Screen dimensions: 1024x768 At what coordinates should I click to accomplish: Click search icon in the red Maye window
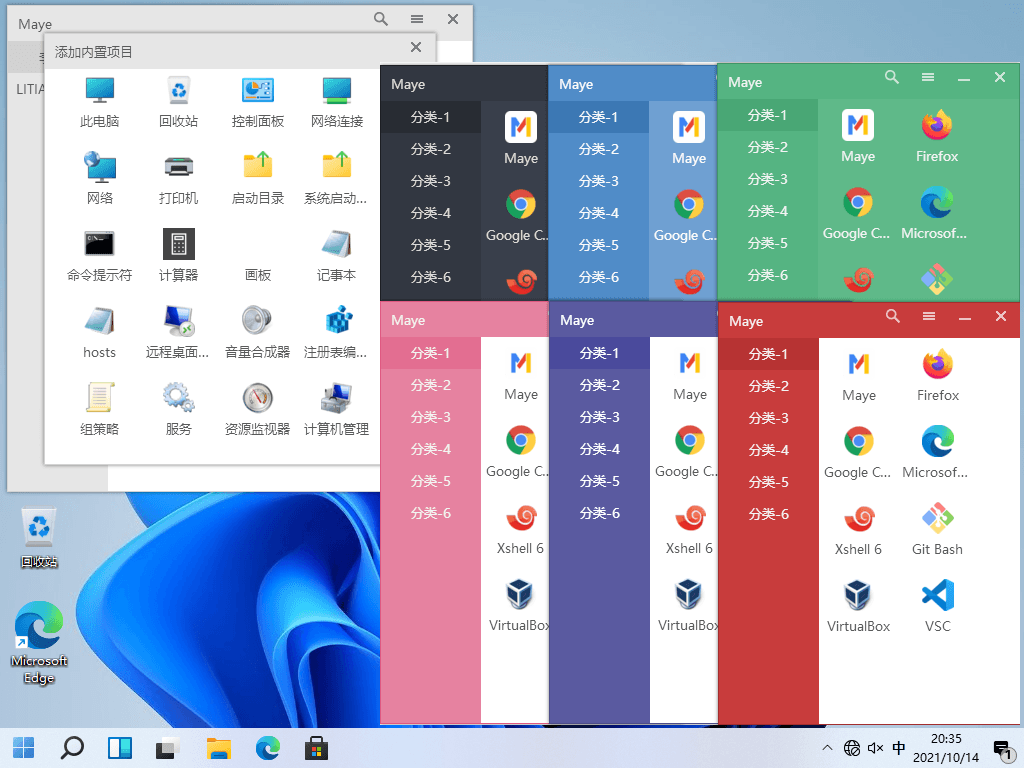pyautogui.click(x=893, y=317)
